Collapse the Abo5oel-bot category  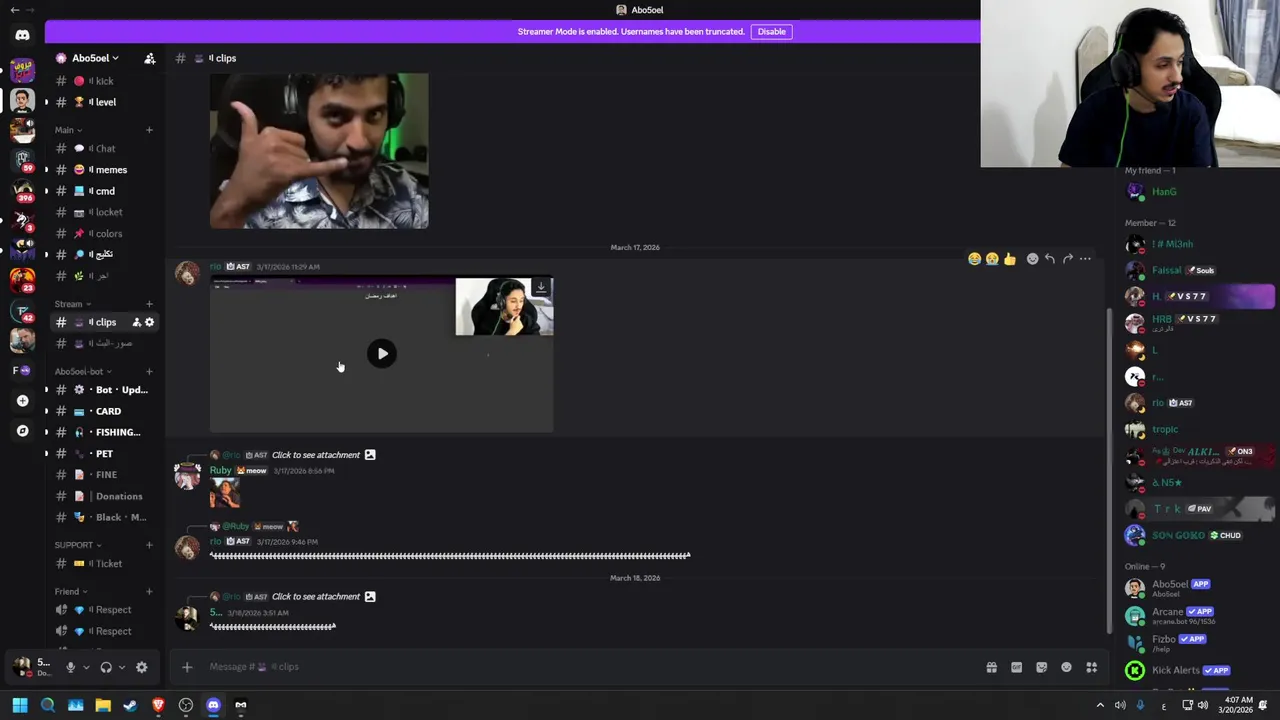click(x=84, y=372)
